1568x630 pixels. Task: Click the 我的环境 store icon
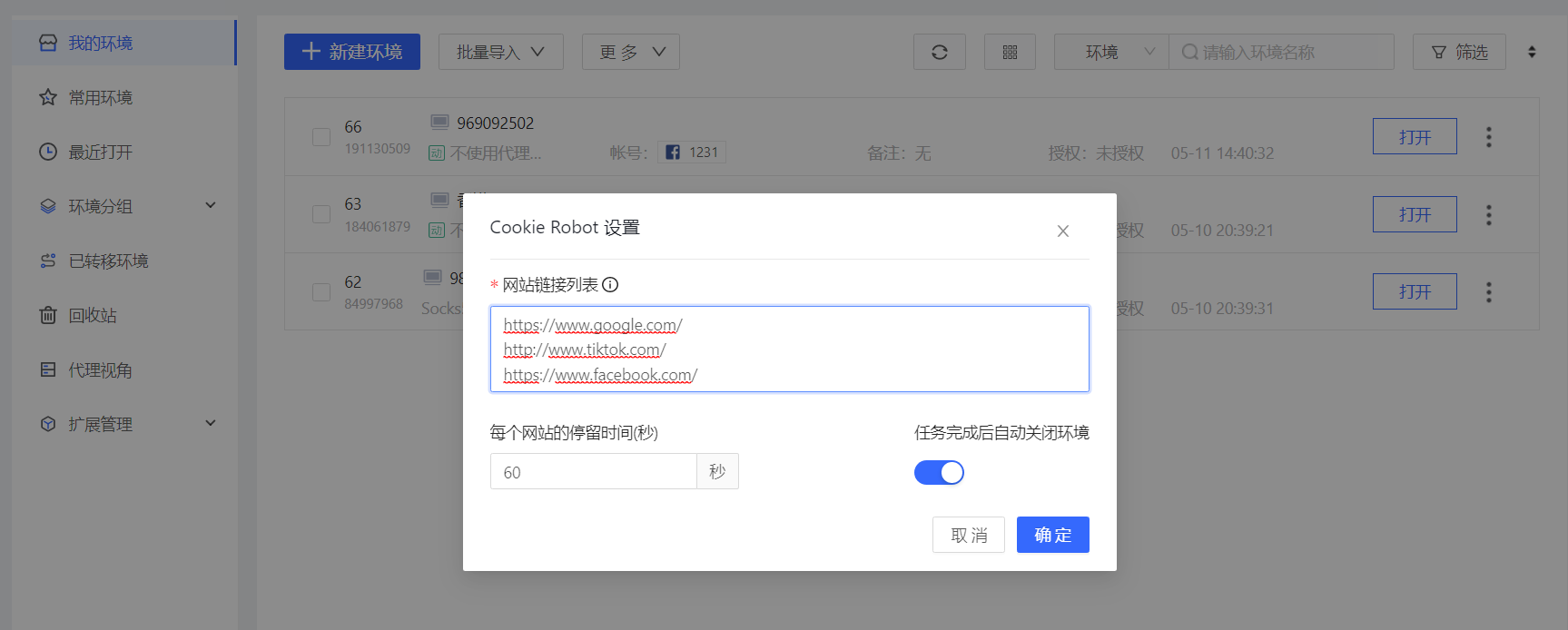(x=48, y=43)
